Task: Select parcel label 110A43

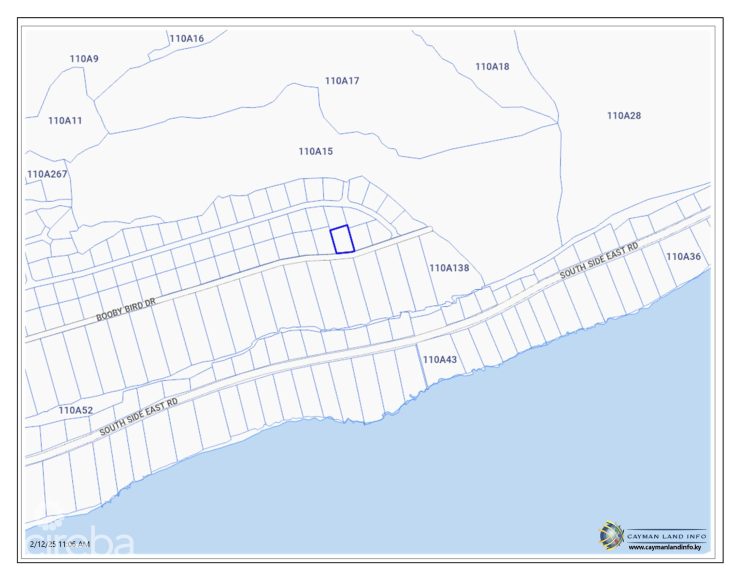Action: pos(440,360)
